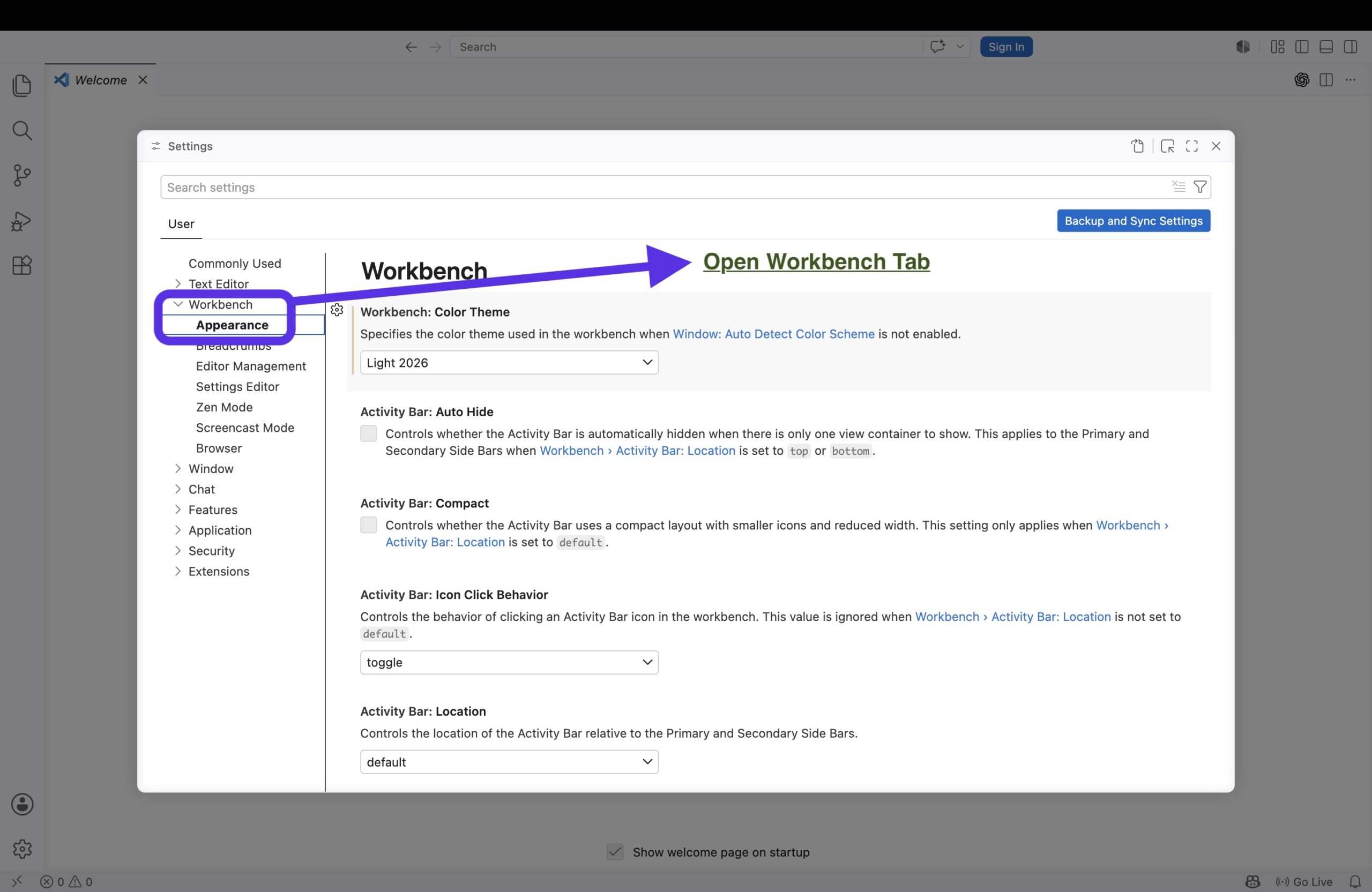Open Activity Bar Location default dropdown
This screenshot has width=1372, height=892.
[509, 762]
